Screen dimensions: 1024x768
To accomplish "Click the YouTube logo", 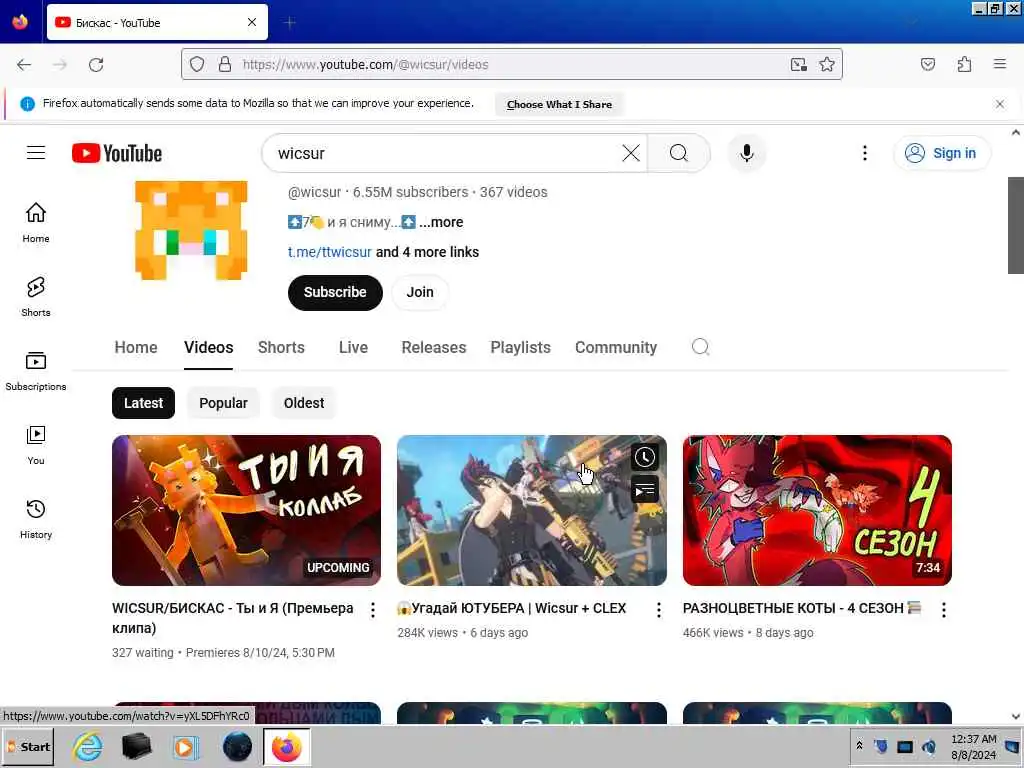I will 117,153.
